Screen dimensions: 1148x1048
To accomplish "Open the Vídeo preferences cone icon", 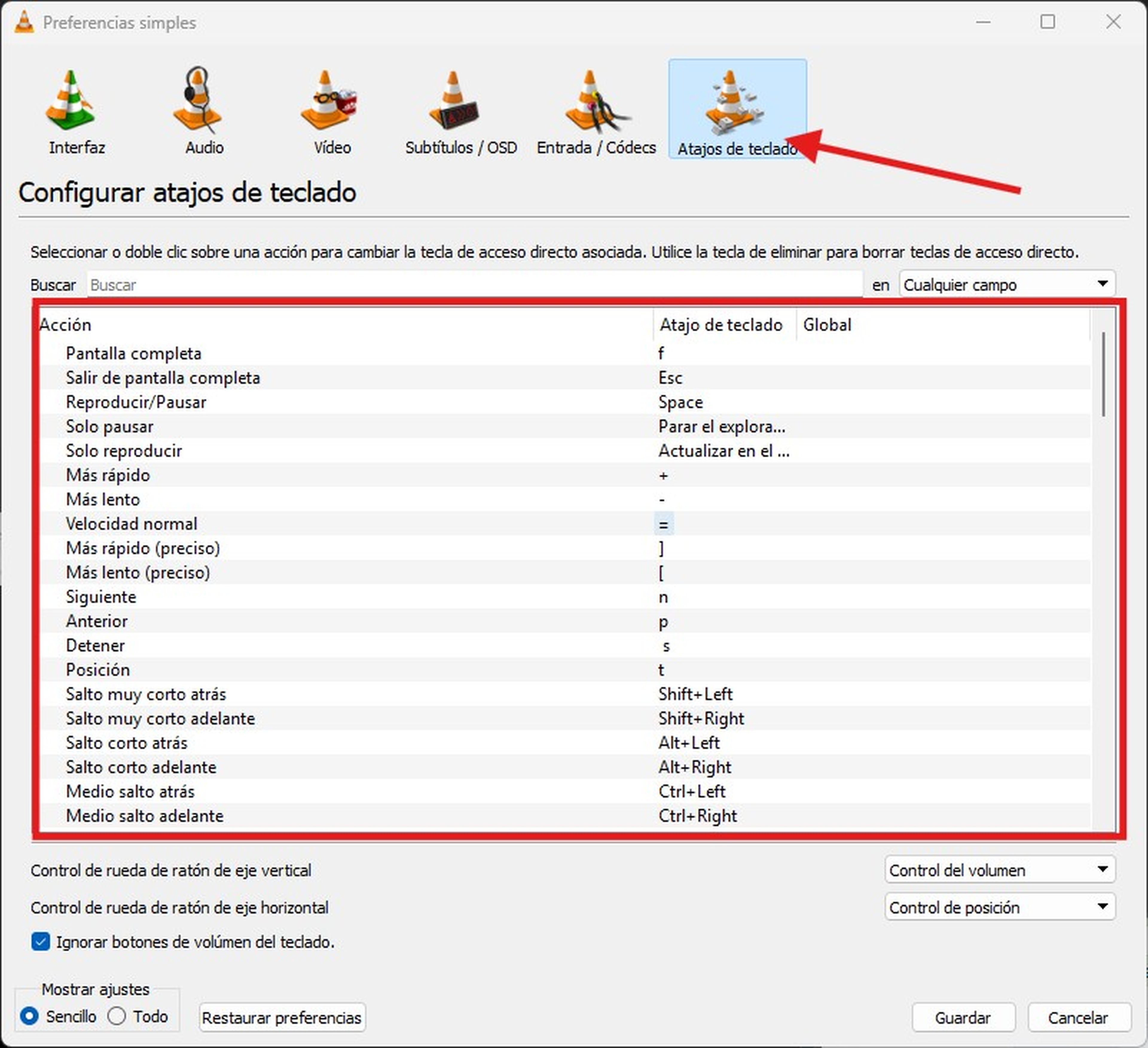I will click(329, 100).
